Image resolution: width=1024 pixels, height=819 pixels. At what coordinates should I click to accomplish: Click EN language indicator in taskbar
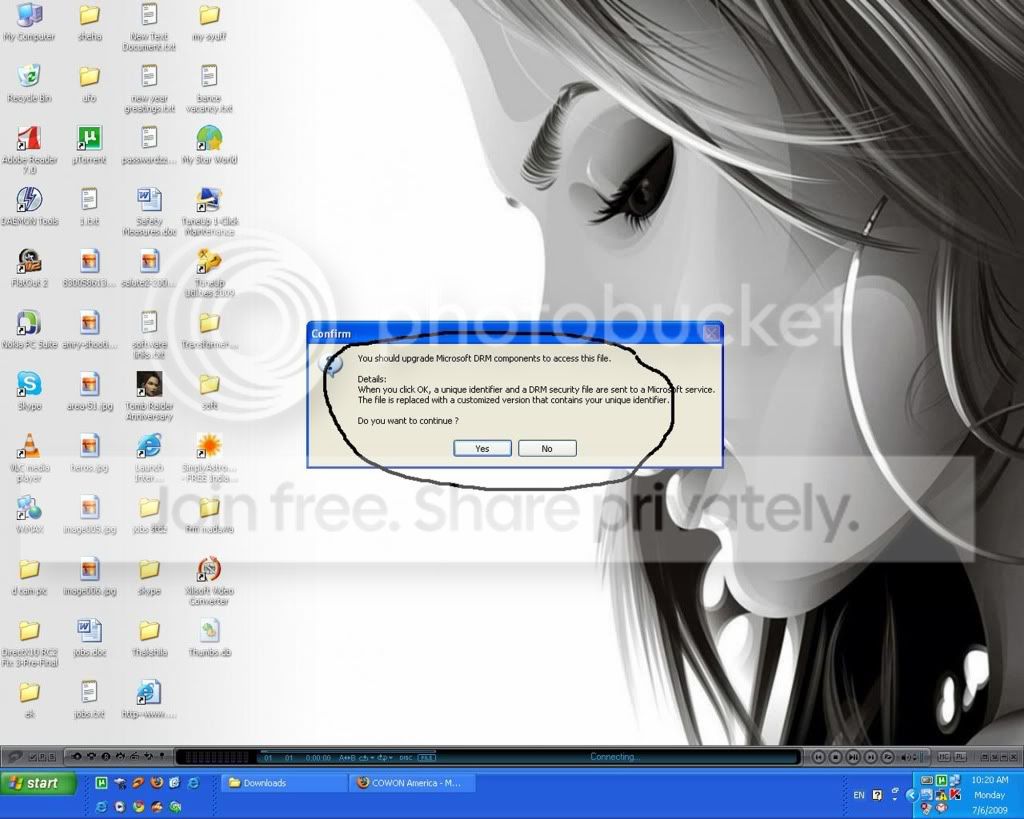pos(859,795)
